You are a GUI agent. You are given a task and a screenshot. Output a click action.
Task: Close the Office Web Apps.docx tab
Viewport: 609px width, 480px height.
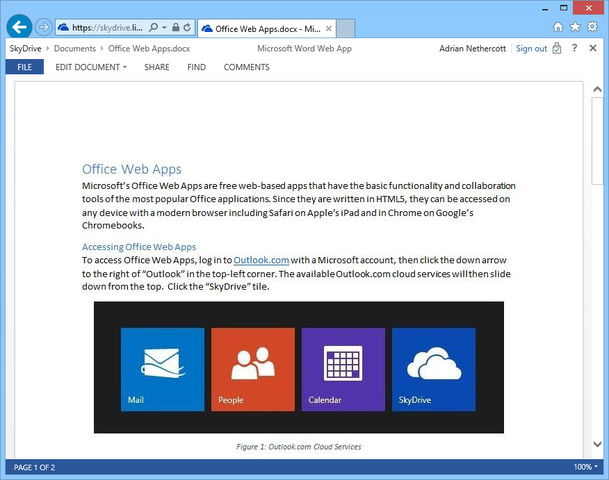click(329, 28)
